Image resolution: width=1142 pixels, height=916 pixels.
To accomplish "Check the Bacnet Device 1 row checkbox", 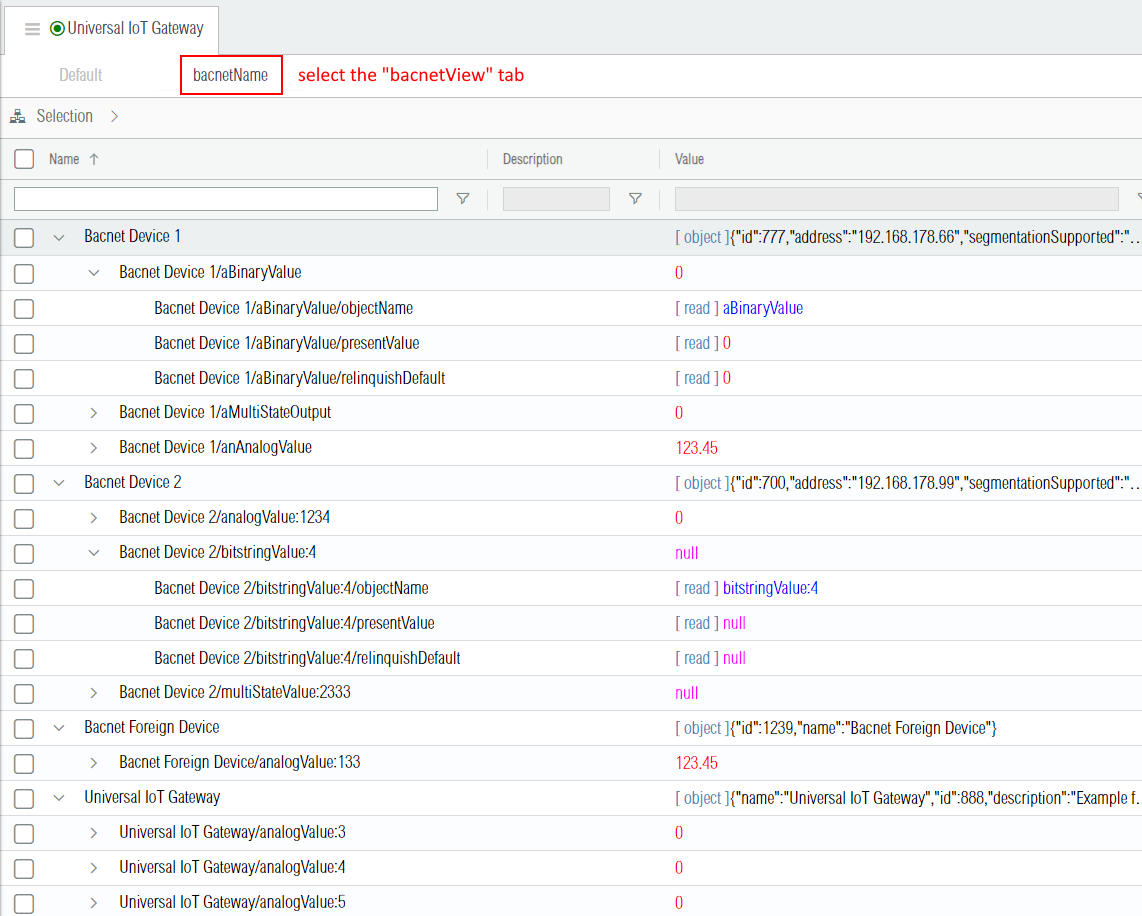I will (24, 238).
